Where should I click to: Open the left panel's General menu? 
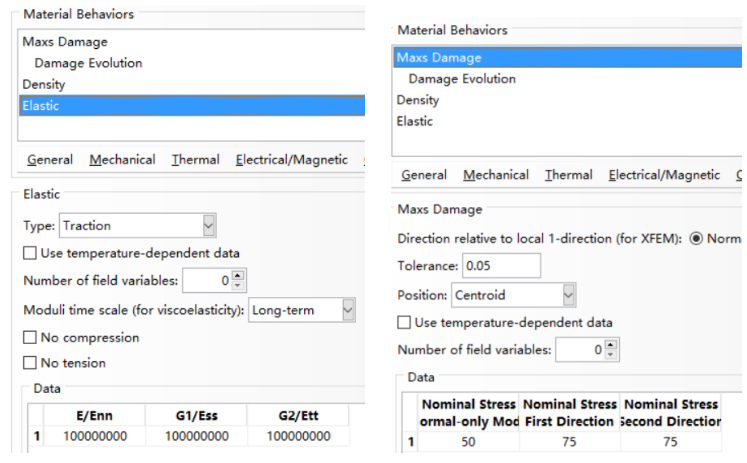click(50, 160)
